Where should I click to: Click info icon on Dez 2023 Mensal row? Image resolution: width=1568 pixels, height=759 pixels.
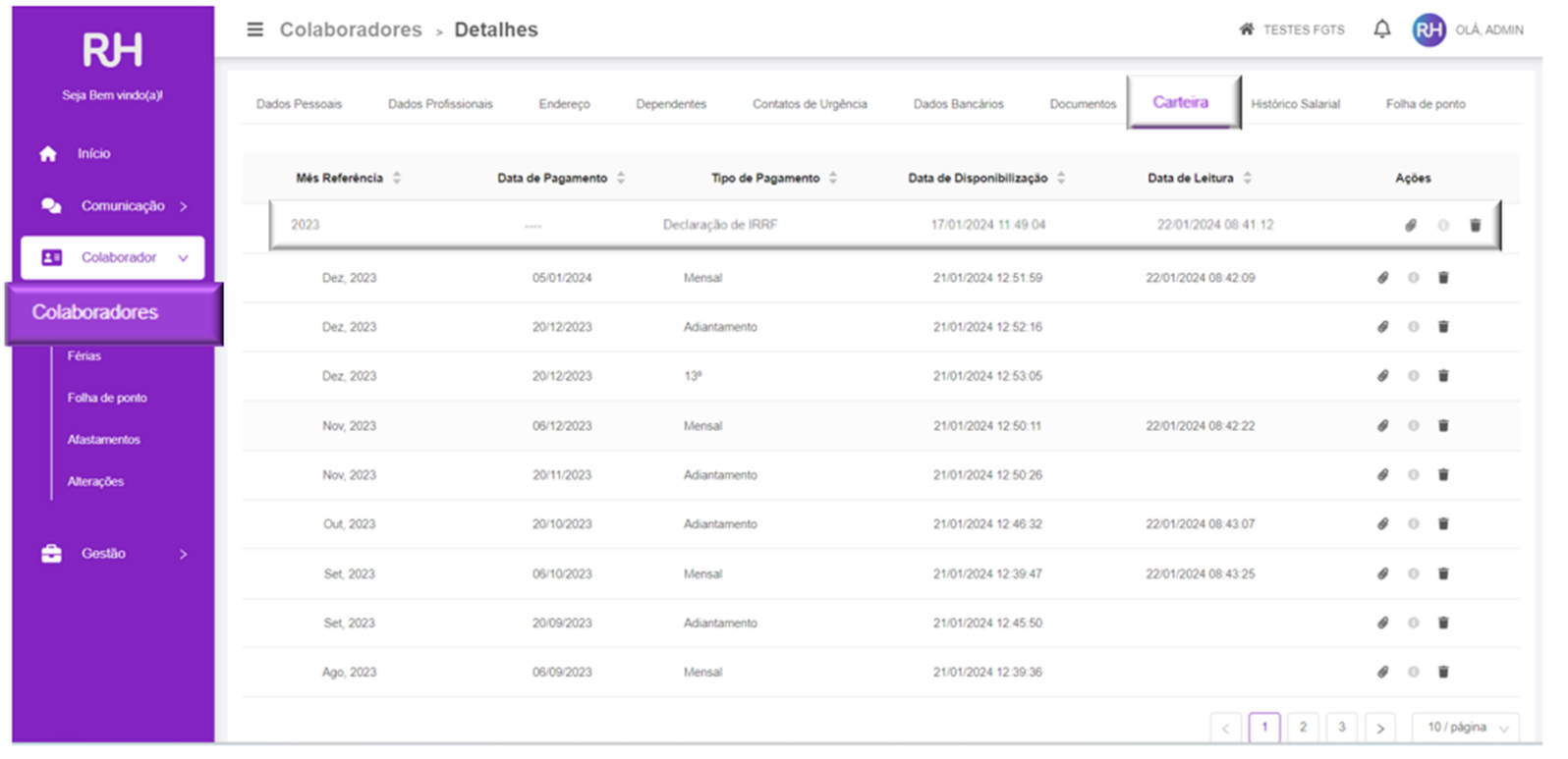coord(1413,278)
